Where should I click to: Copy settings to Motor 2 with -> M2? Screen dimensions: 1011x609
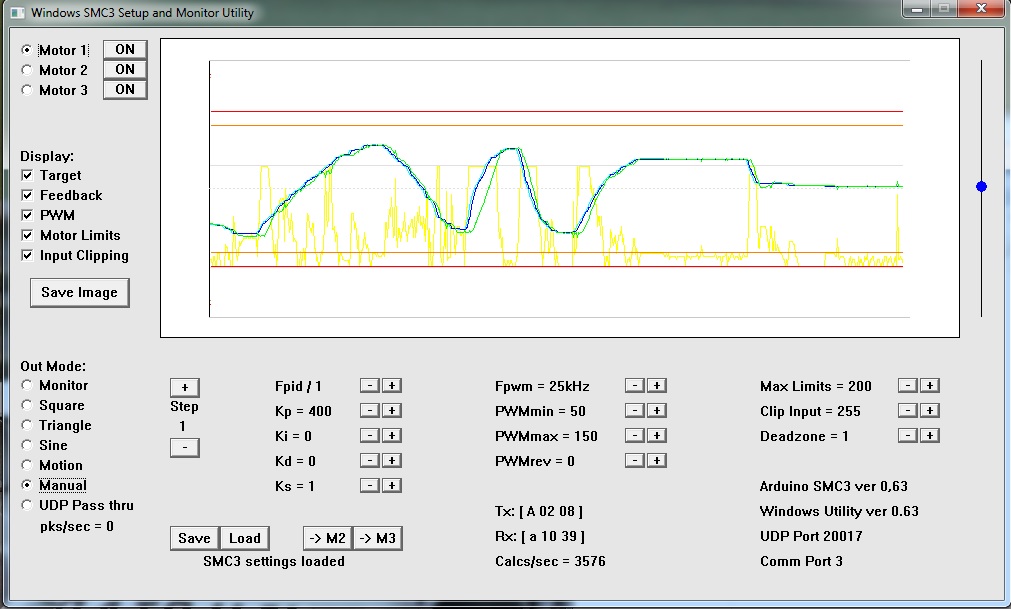click(327, 538)
